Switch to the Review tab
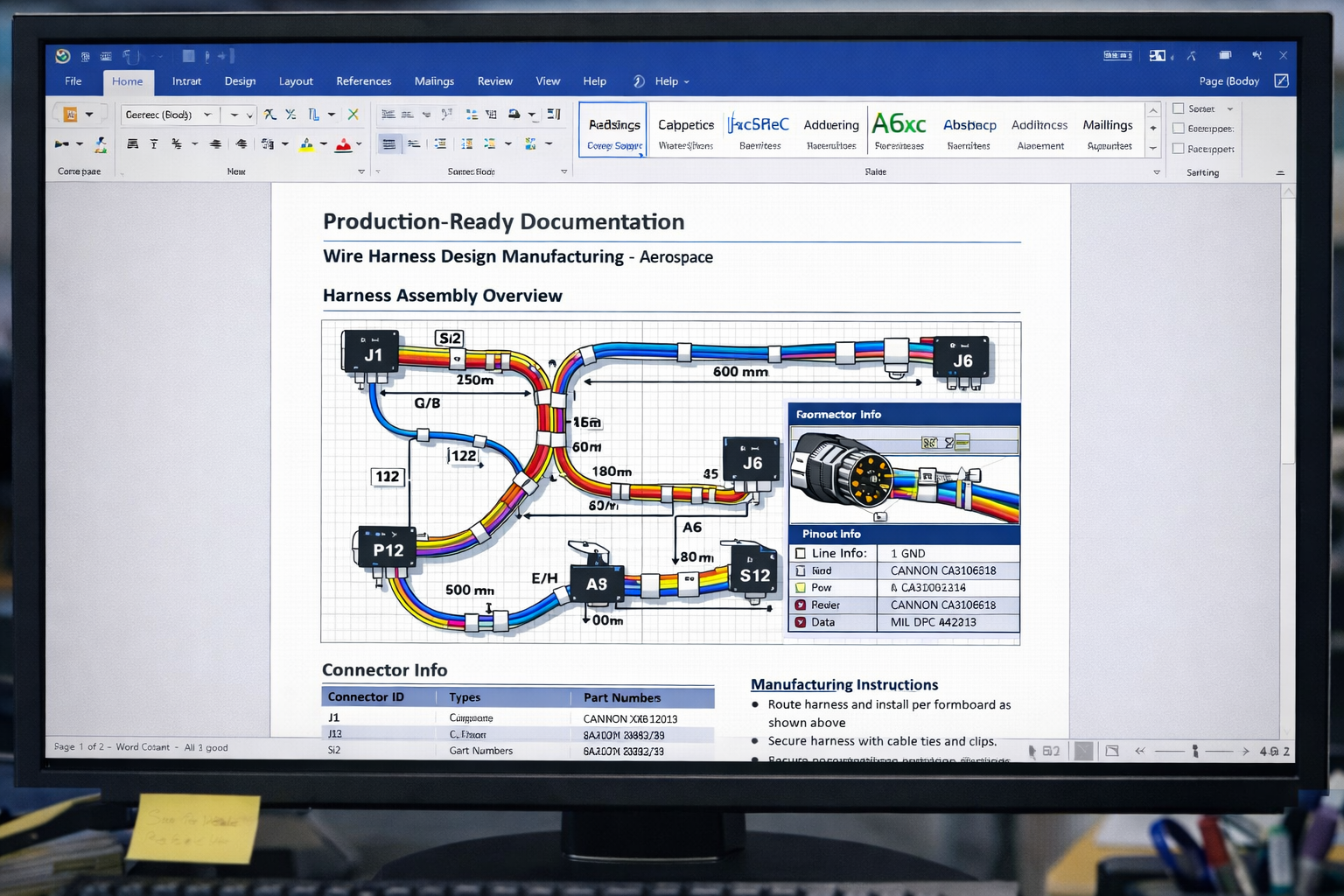The width and height of the screenshot is (1344, 896). tap(494, 81)
